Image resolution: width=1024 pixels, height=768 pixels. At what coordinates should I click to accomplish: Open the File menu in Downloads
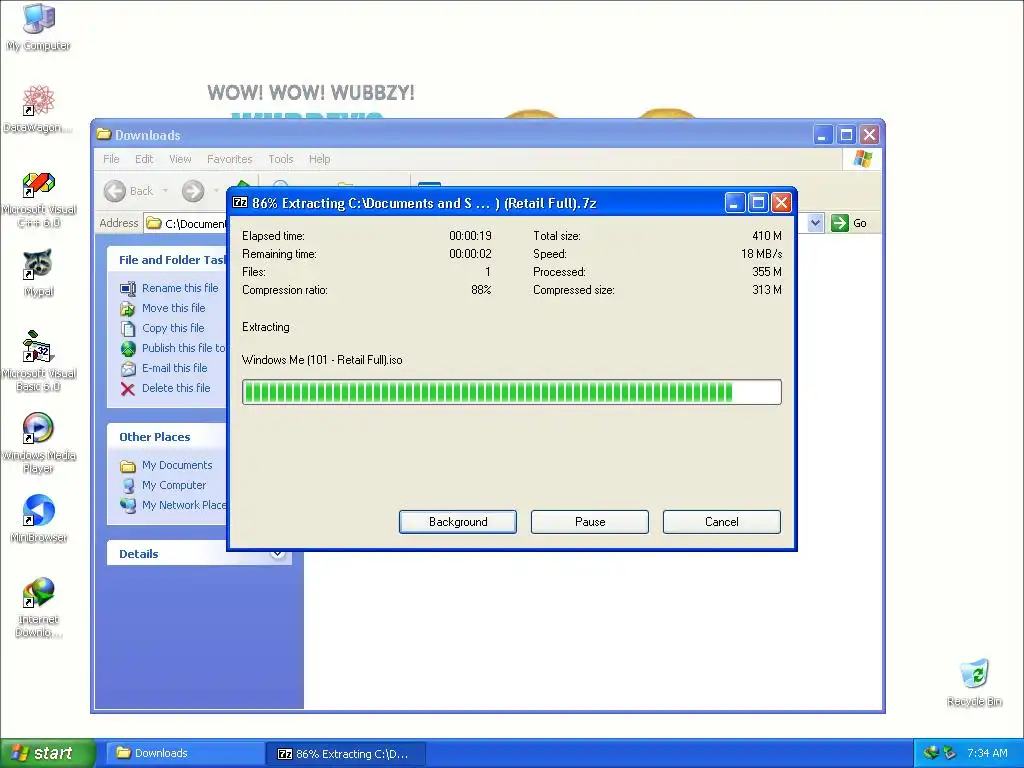coord(111,159)
